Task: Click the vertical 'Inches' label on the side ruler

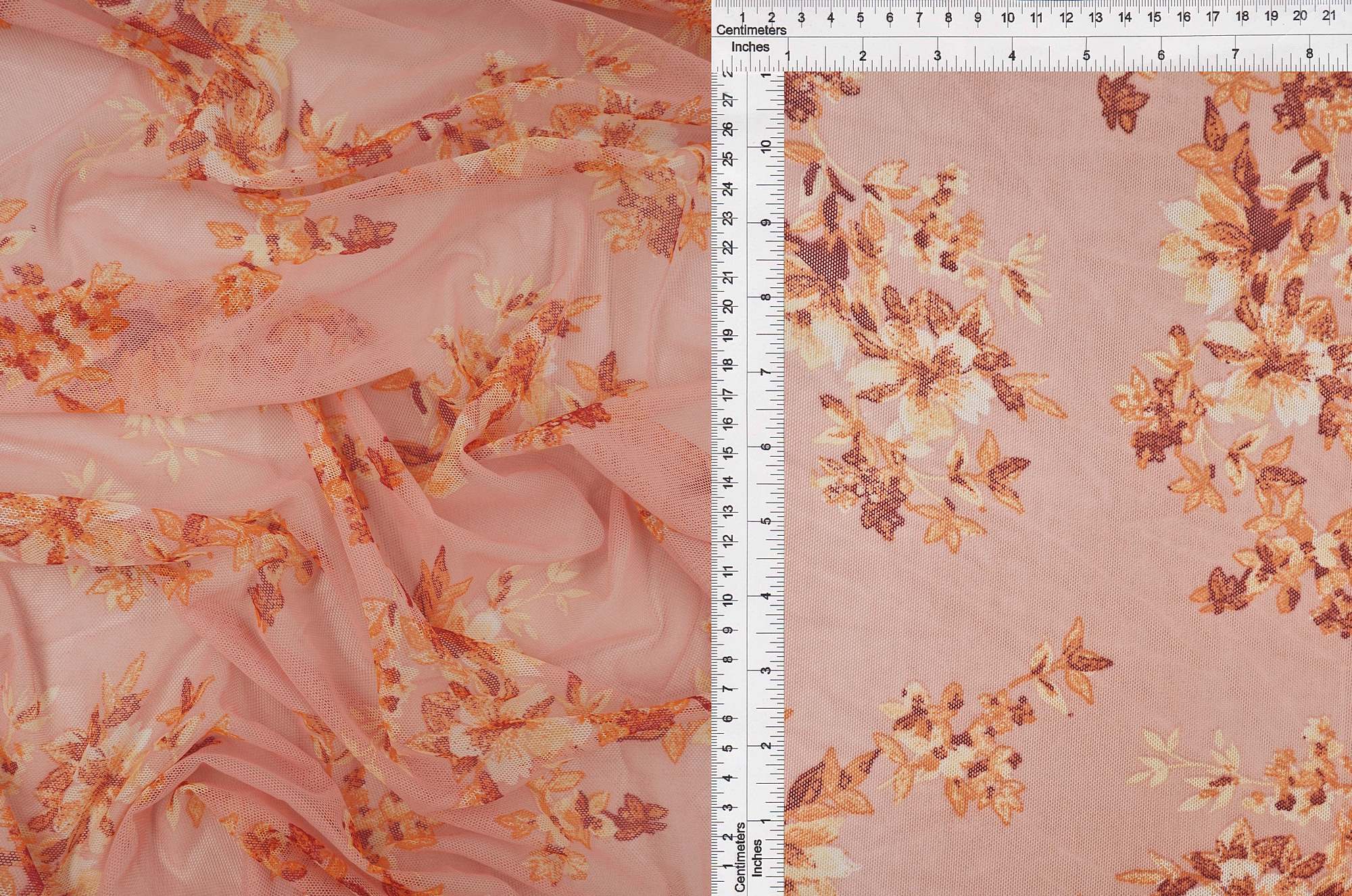Action: (x=757, y=858)
